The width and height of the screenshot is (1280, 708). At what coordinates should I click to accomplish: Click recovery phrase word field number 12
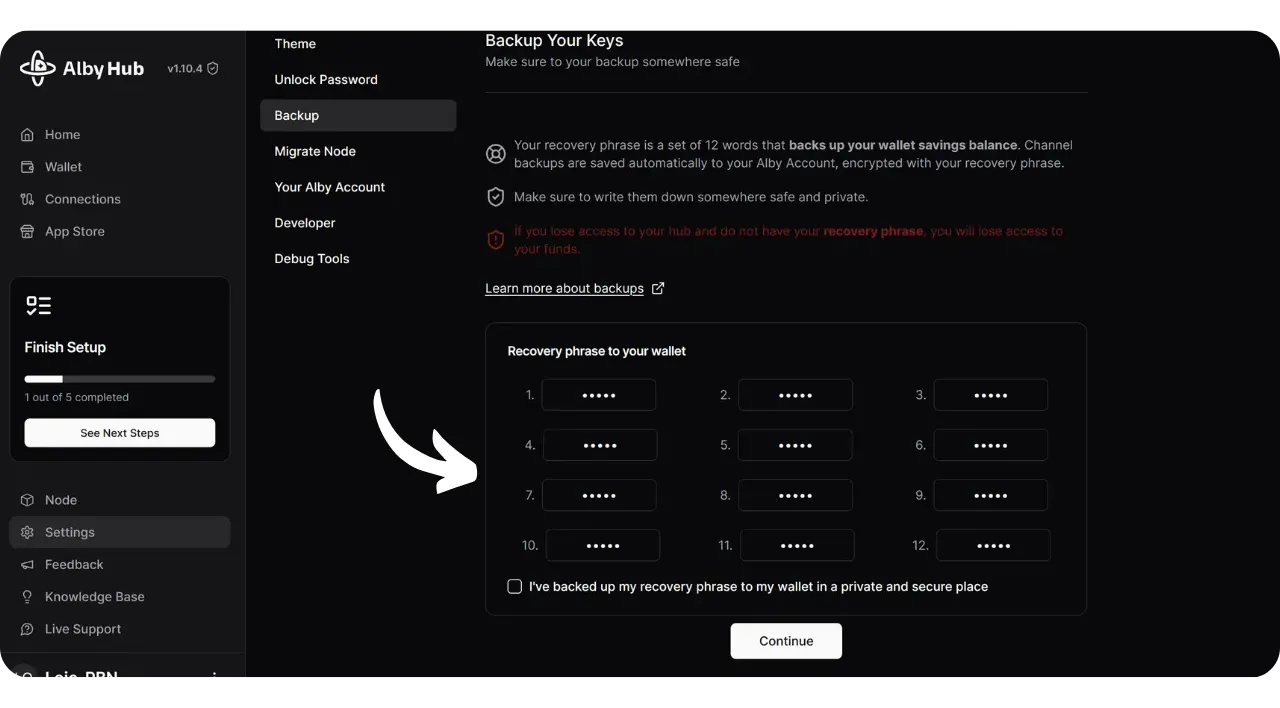[x=992, y=545]
